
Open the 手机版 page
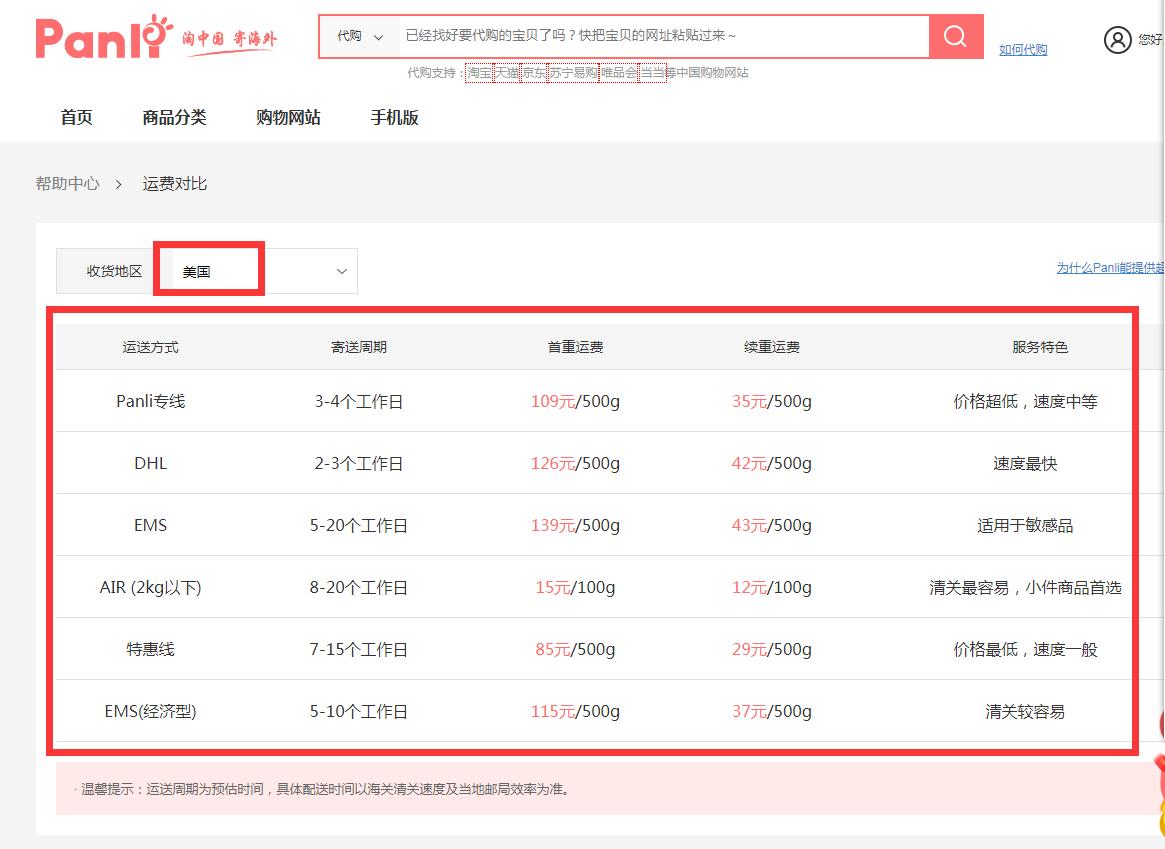pyautogui.click(x=395, y=117)
